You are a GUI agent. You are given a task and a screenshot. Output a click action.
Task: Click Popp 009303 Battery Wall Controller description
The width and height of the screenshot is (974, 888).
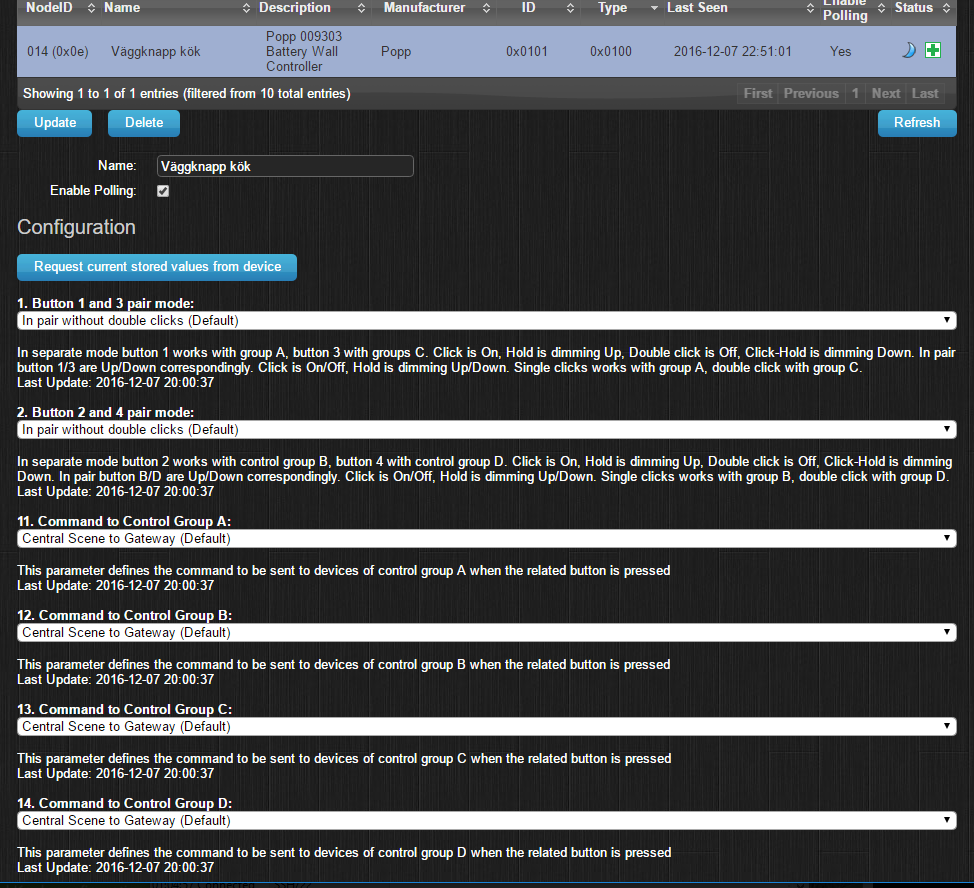pos(304,52)
